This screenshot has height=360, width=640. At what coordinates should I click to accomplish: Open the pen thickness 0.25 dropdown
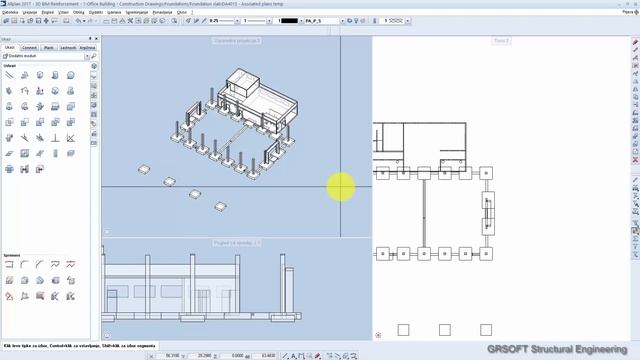click(x=237, y=21)
